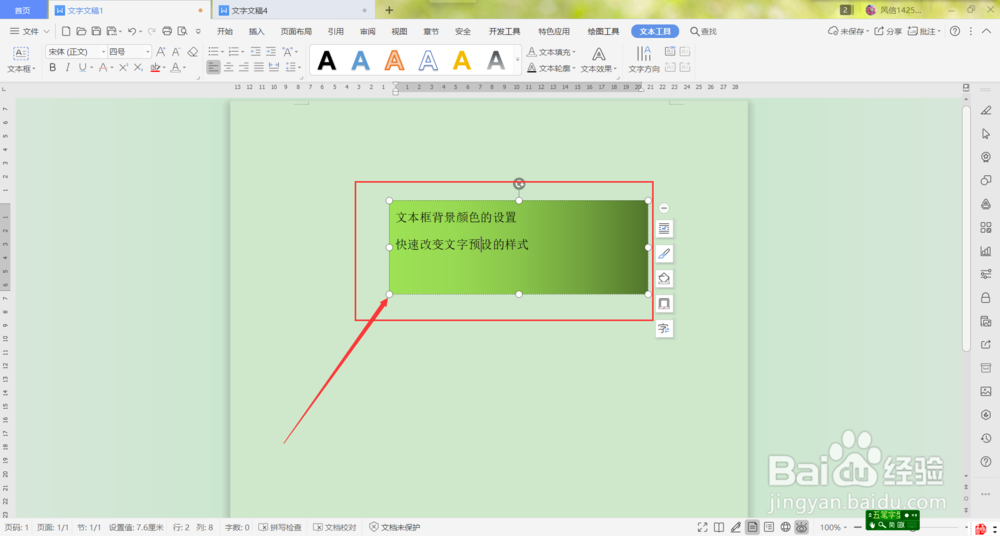Open a file using the folder icon
Screen dimensions: 1000x536
(81, 31)
